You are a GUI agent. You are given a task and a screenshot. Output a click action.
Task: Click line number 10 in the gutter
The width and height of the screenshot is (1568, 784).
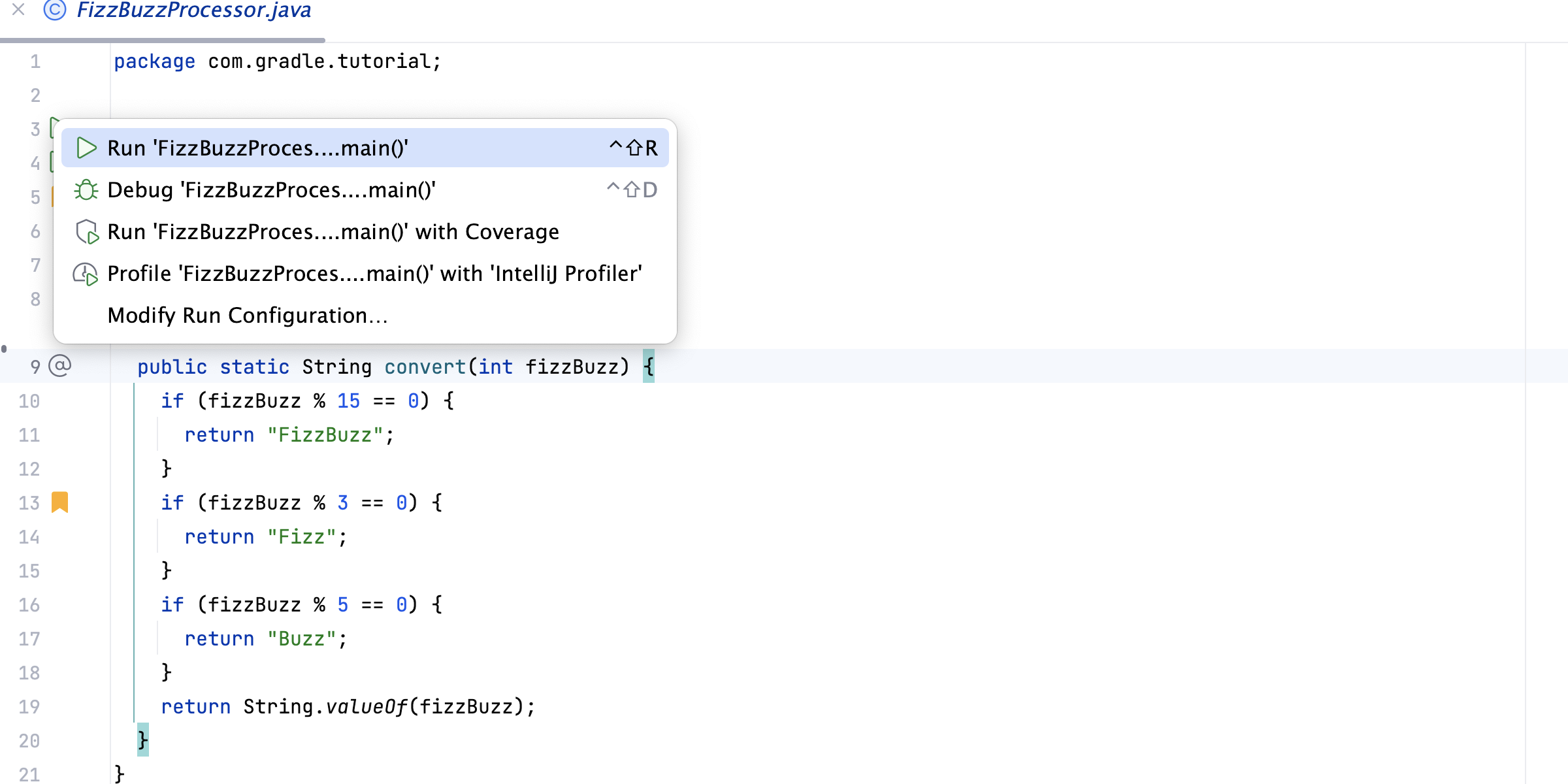29,401
